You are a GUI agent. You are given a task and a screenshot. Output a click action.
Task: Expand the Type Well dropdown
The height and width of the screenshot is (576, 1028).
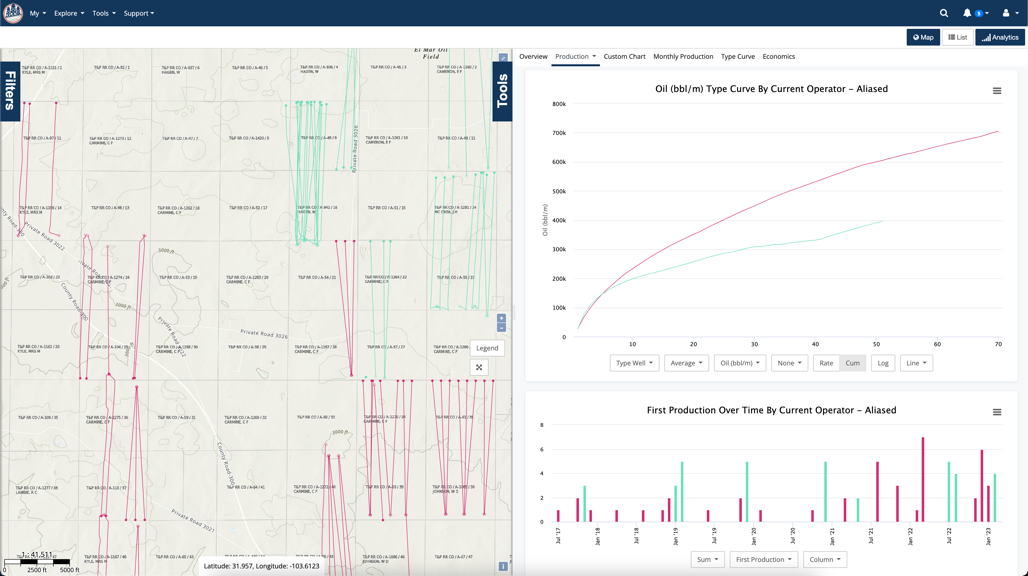click(634, 363)
